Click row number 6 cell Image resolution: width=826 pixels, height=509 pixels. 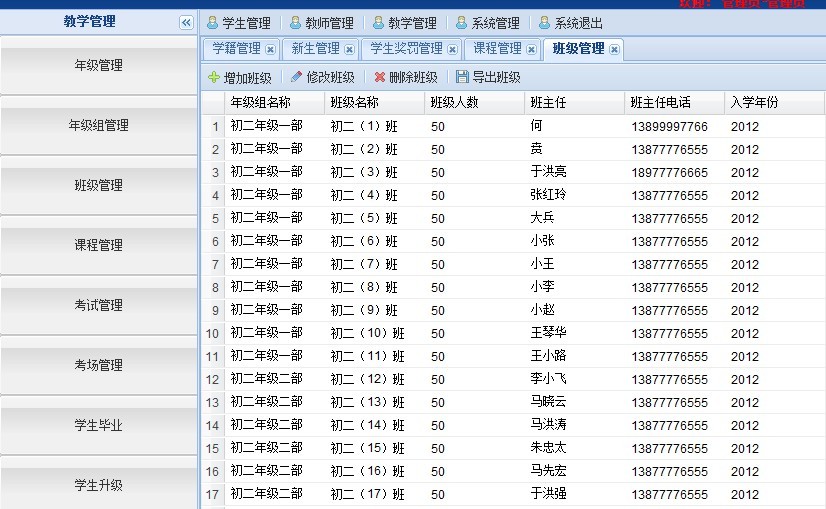pos(213,241)
